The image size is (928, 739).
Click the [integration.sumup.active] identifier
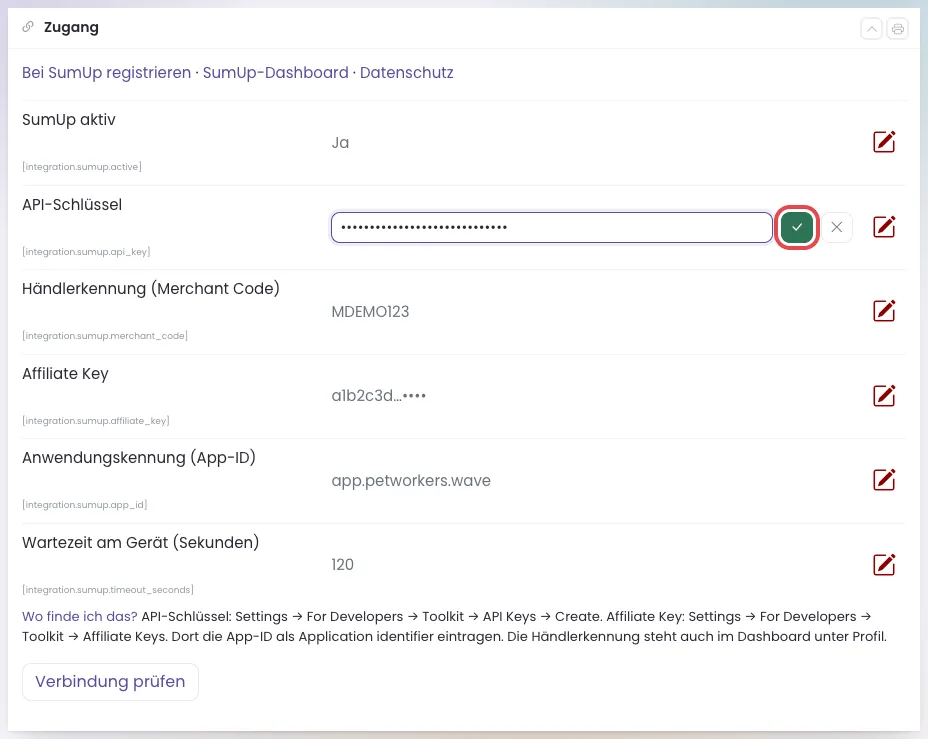point(82,167)
